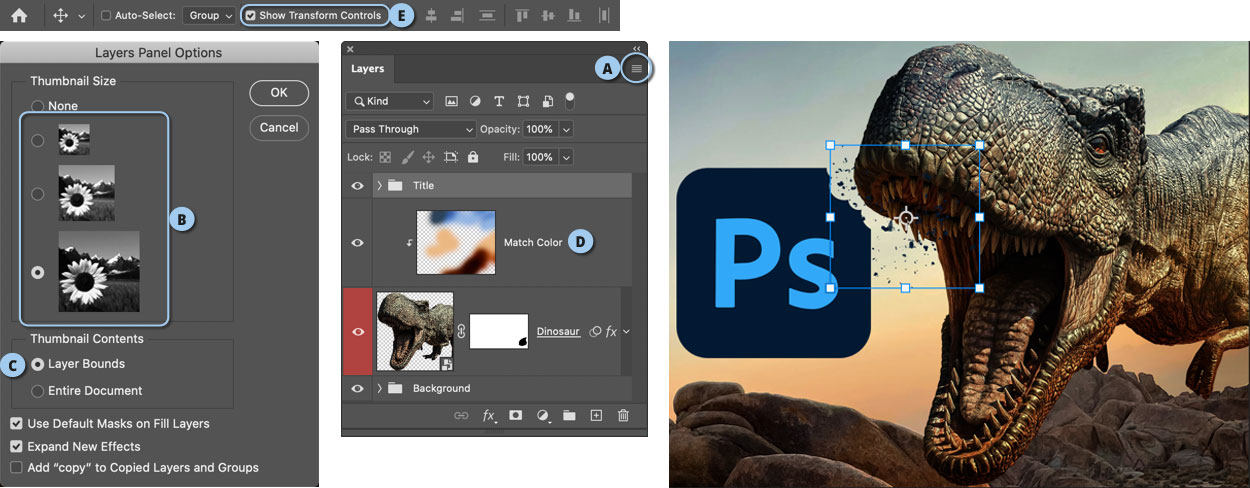
Task: Click the Dinosaur layer thumbnail
Action: click(x=415, y=331)
